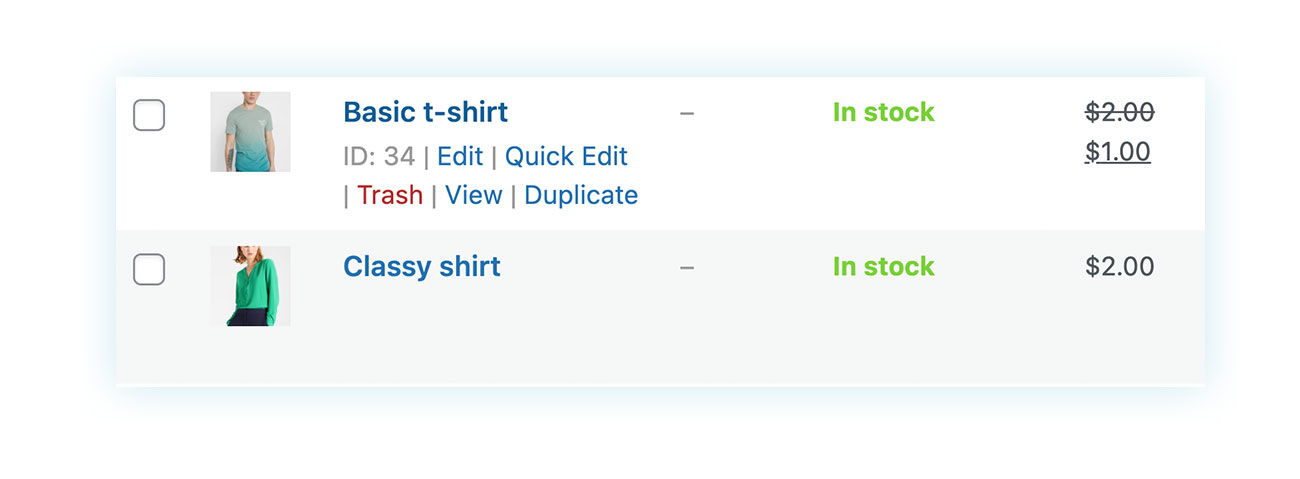This screenshot has width=1300, height=479.
Task: Duplicate the Basic t-shirt product
Action: click(x=581, y=195)
